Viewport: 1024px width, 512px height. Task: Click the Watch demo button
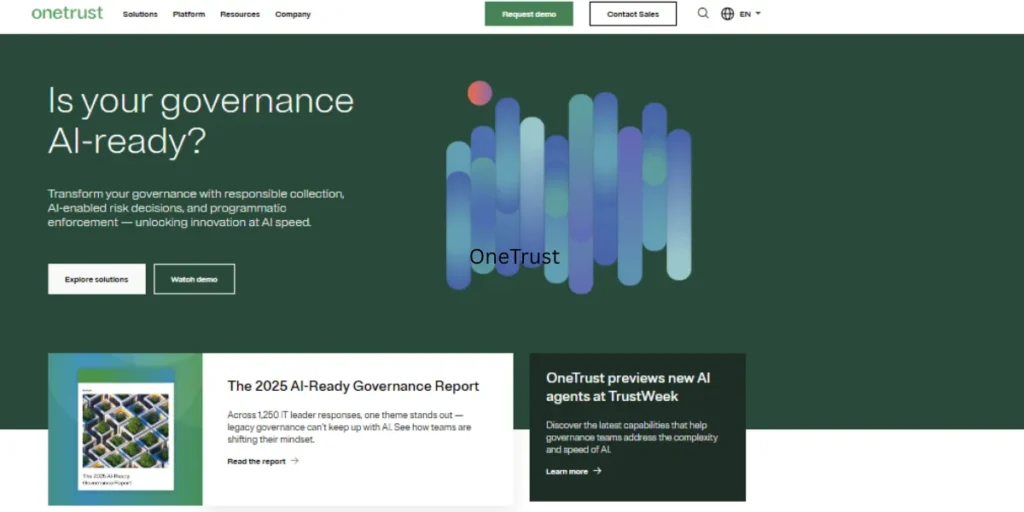point(194,279)
